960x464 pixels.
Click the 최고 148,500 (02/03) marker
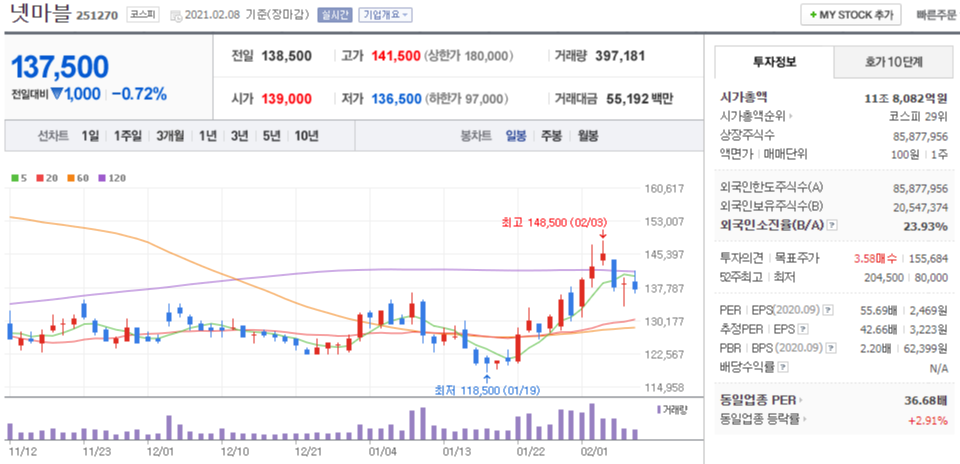pyautogui.click(x=555, y=223)
